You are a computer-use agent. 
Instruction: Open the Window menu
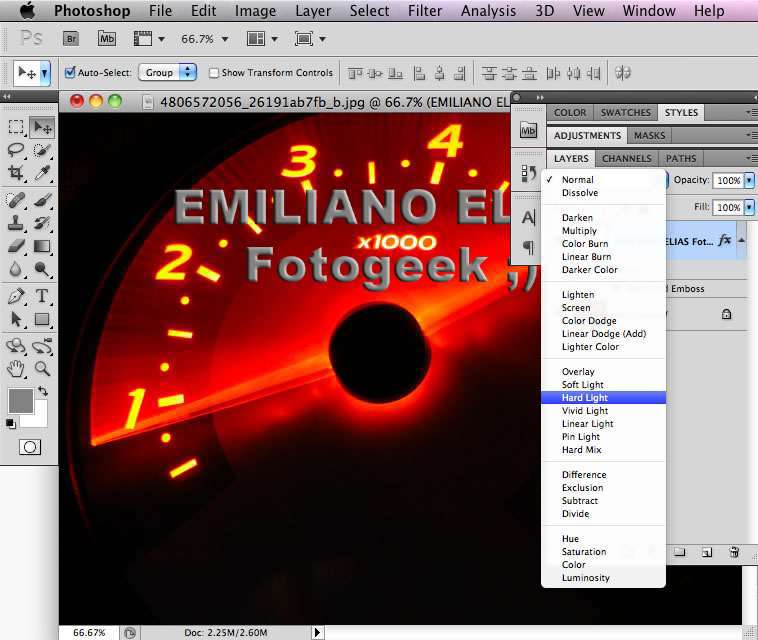(649, 11)
